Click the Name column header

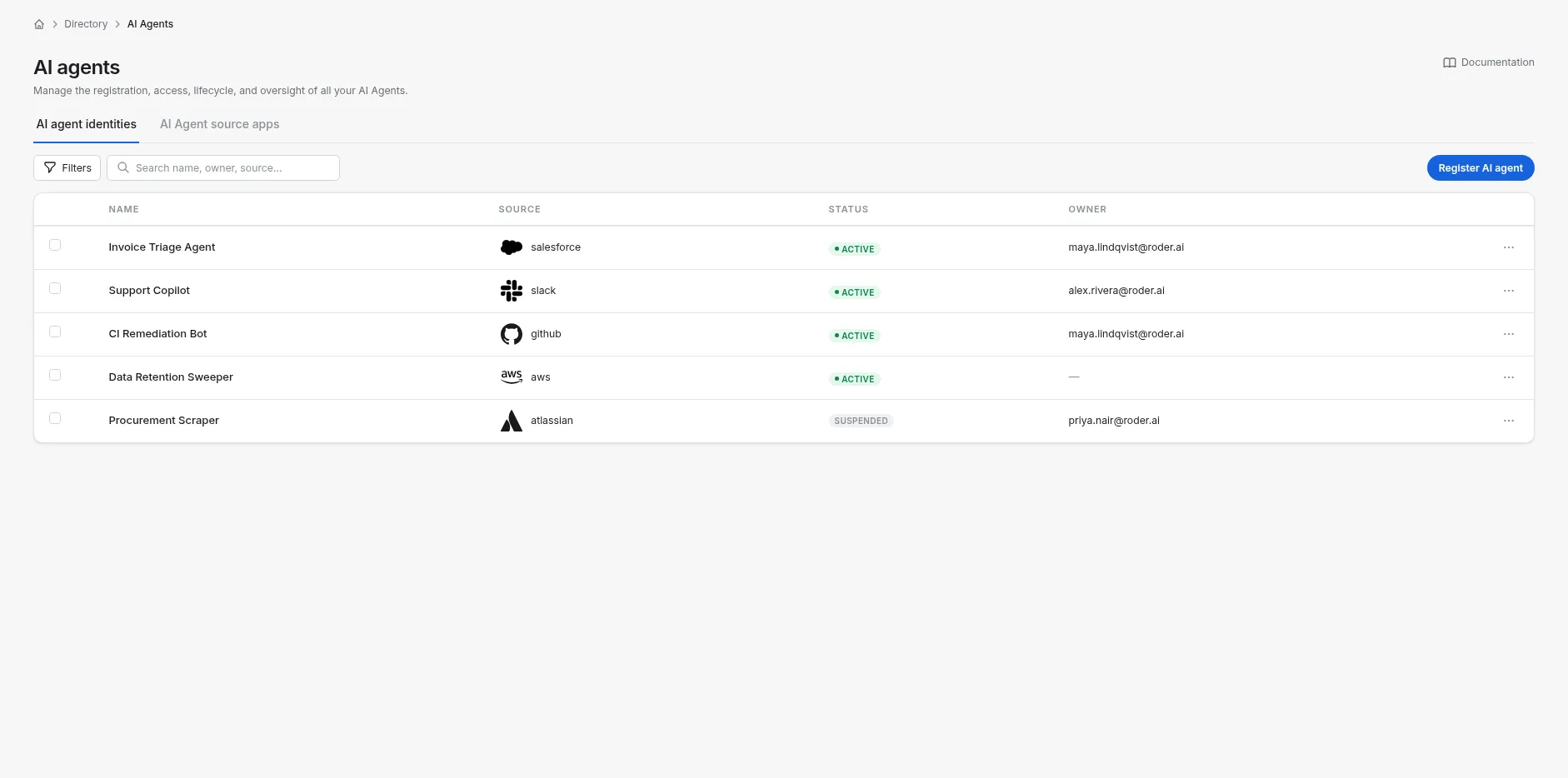123,209
